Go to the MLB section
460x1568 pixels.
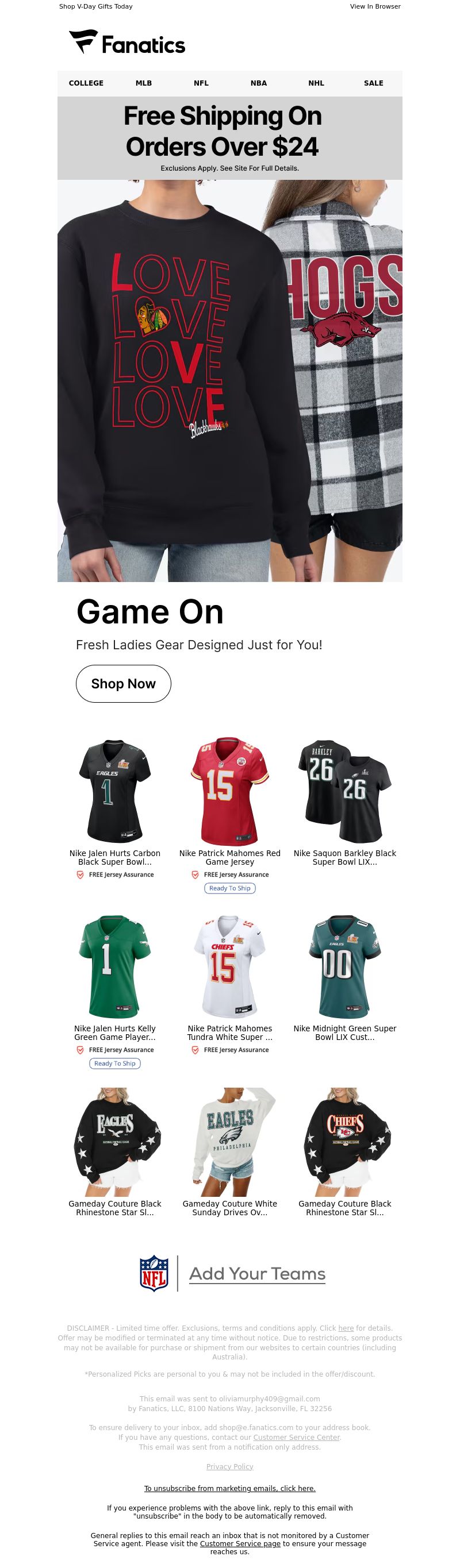click(144, 83)
